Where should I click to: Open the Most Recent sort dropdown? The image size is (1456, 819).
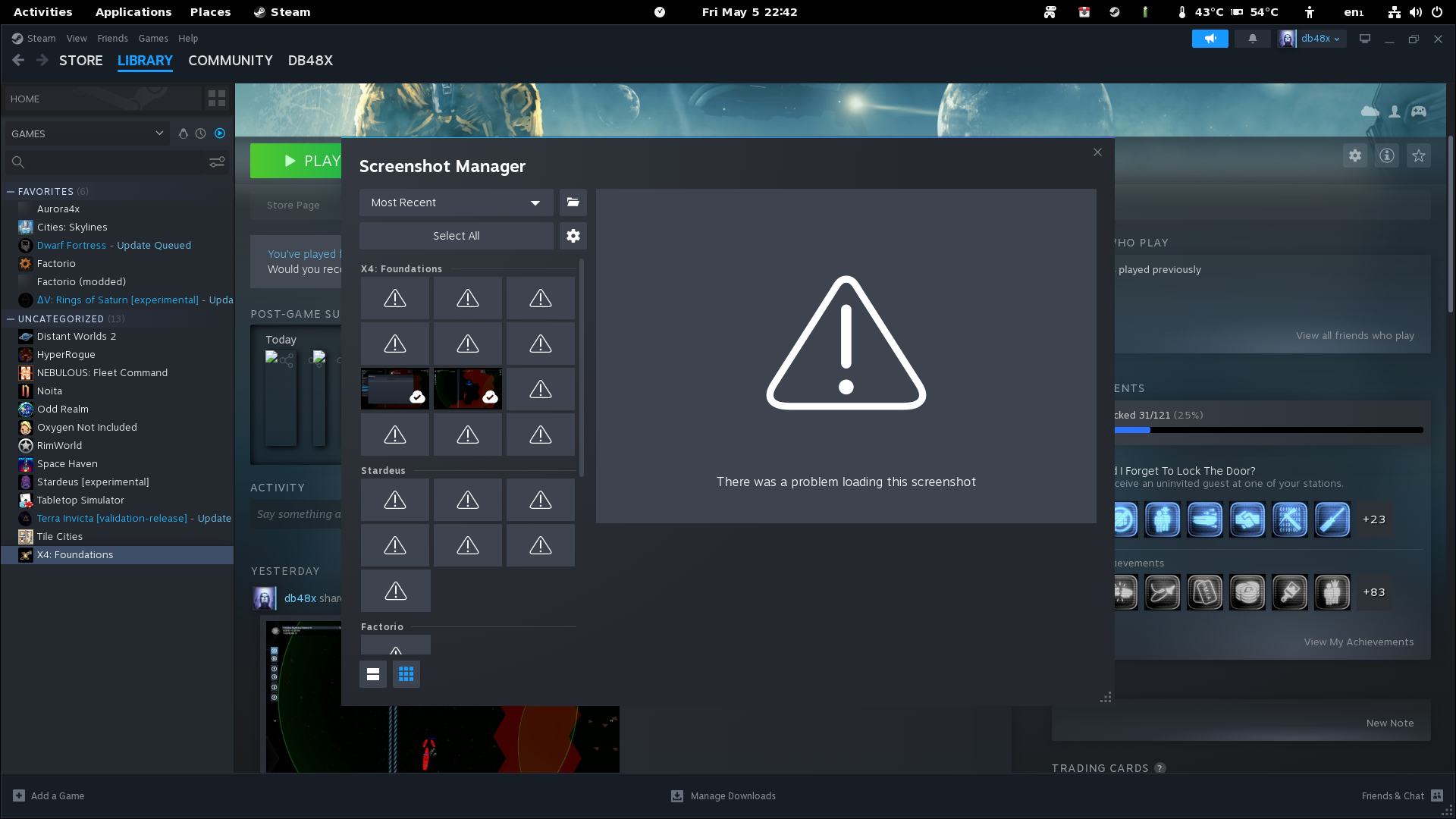457,202
